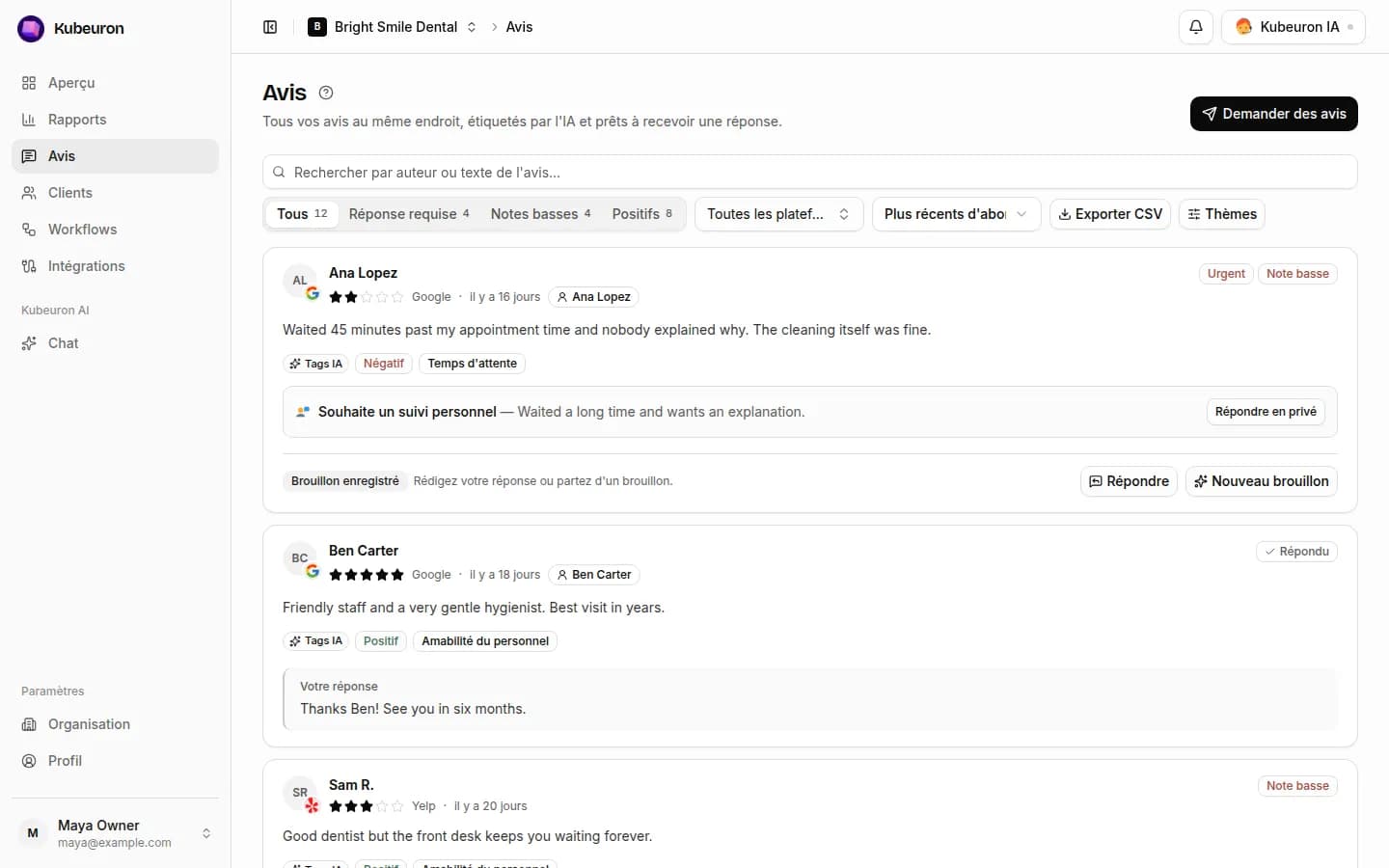
Task: Click Répondre en privé for Ana Lopez
Action: [1266, 412]
